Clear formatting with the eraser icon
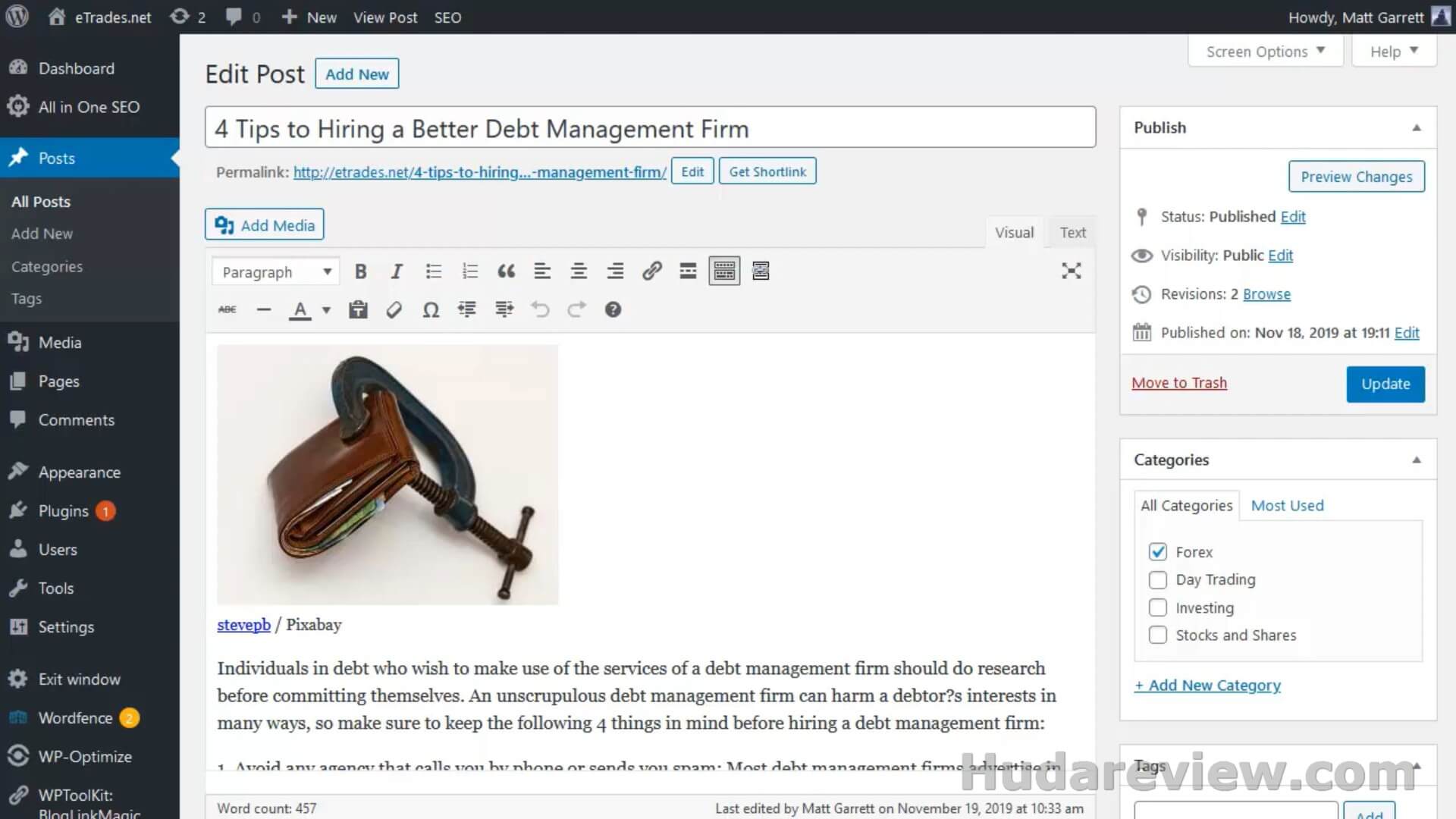Image resolution: width=1456 pixels, height=819 pixels. pos(394,309)
